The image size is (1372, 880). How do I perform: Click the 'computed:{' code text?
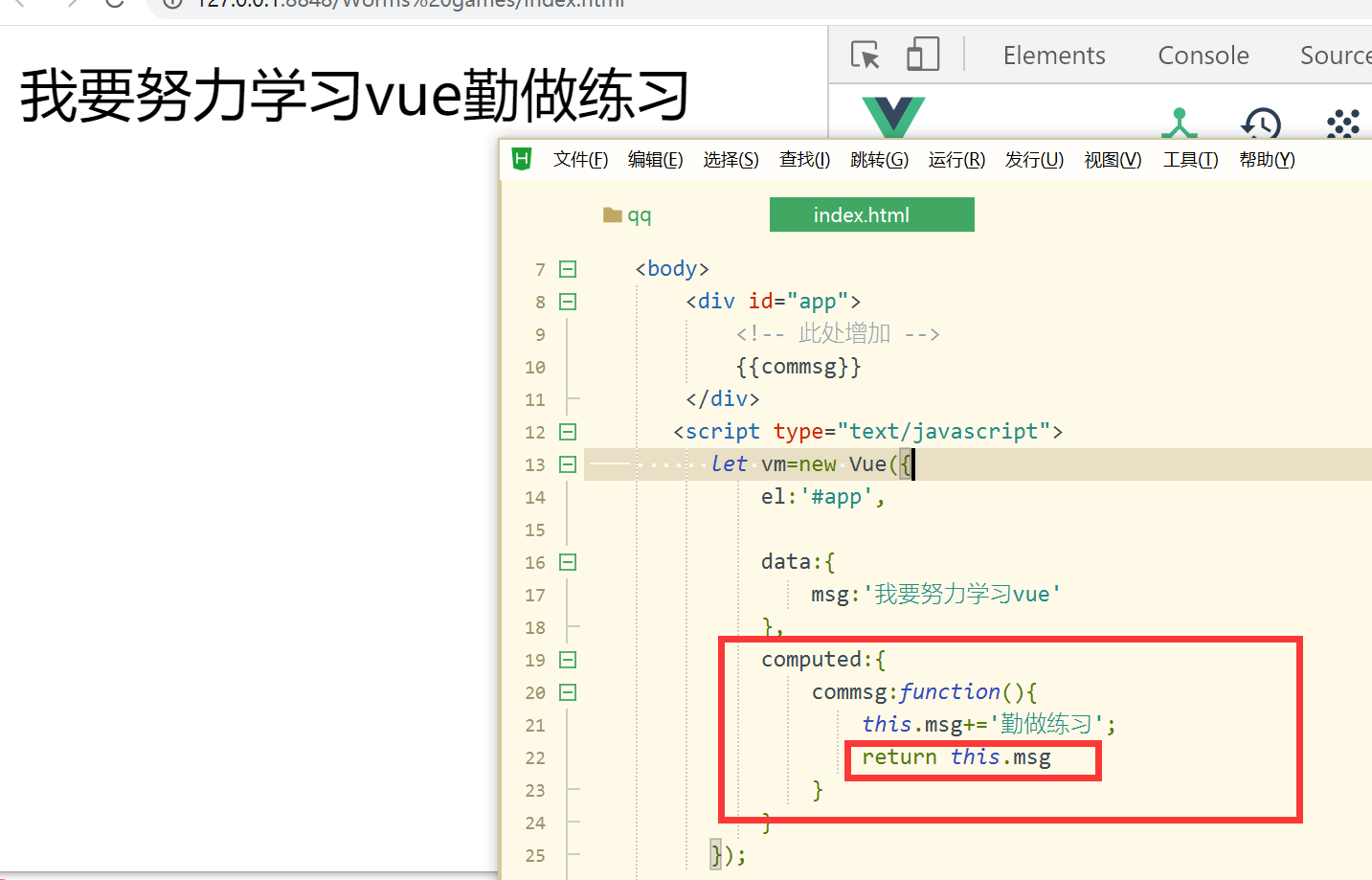823,660
